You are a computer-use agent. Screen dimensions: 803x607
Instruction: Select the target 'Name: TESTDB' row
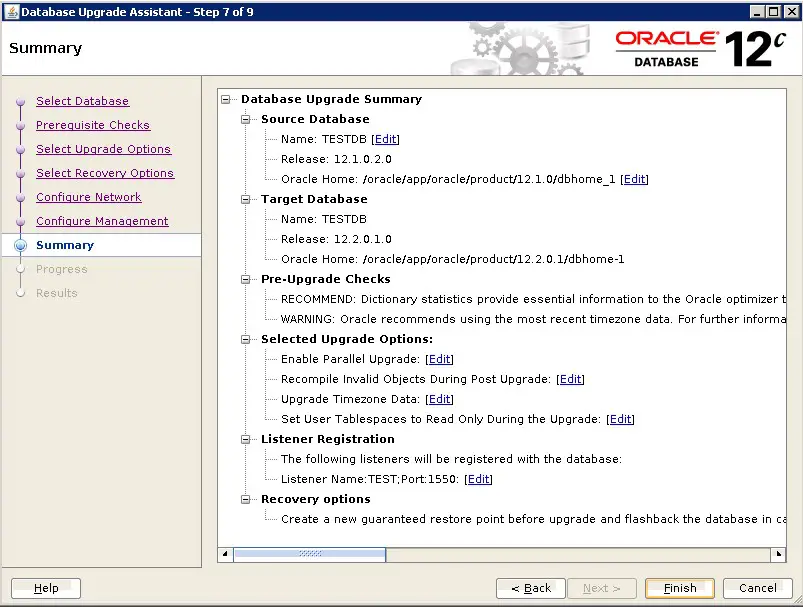324,219
